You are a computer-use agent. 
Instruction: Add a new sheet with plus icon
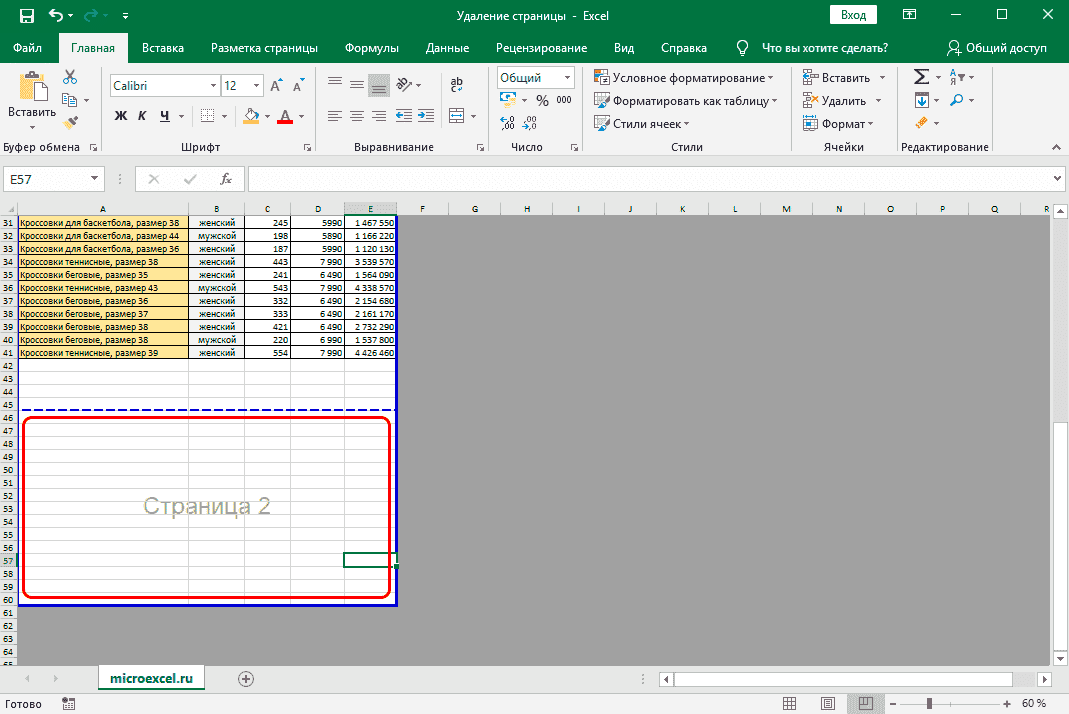pyautogui.click(x=246, y=678)
